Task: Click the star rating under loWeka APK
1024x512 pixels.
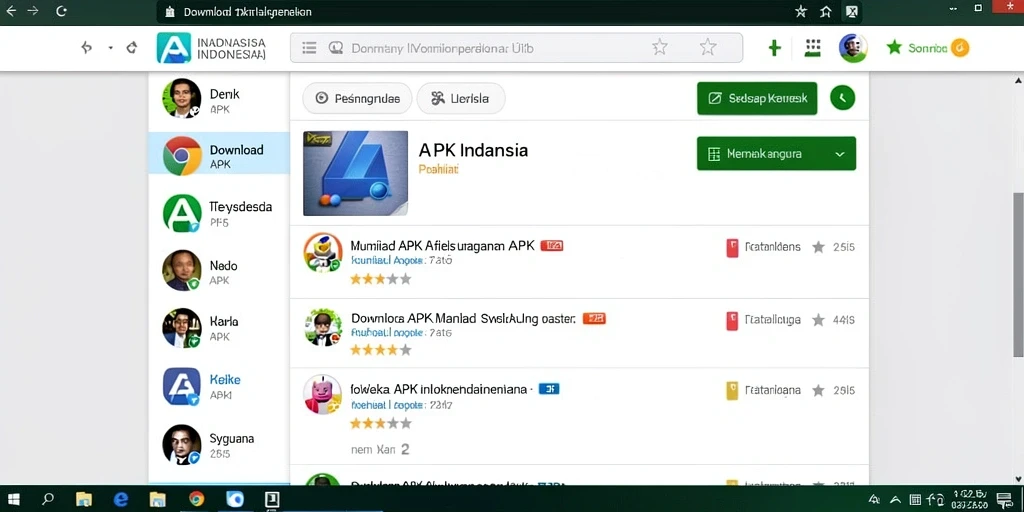Action: pyautogui.click(x=381, y=423)
